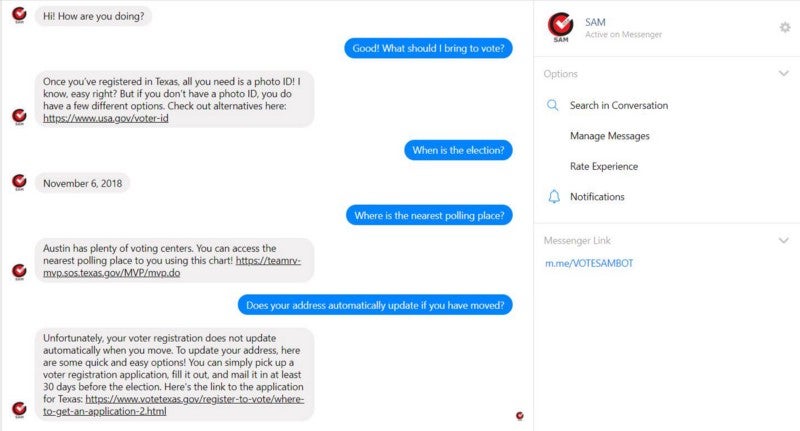
Task: Open the votetexas.gov register-to-vote link
Action: 173,405
